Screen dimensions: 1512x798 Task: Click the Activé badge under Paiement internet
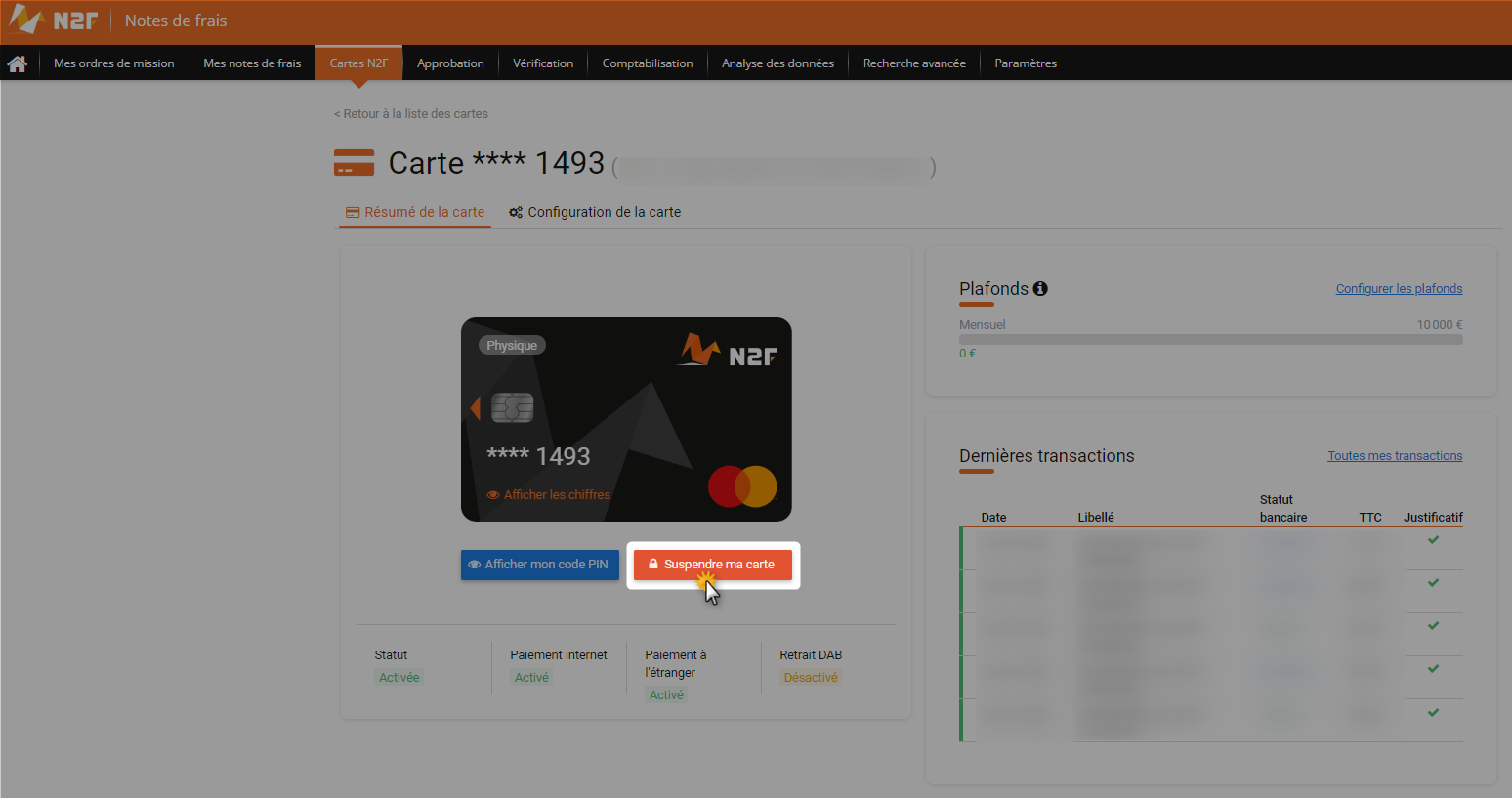[531, 678]
